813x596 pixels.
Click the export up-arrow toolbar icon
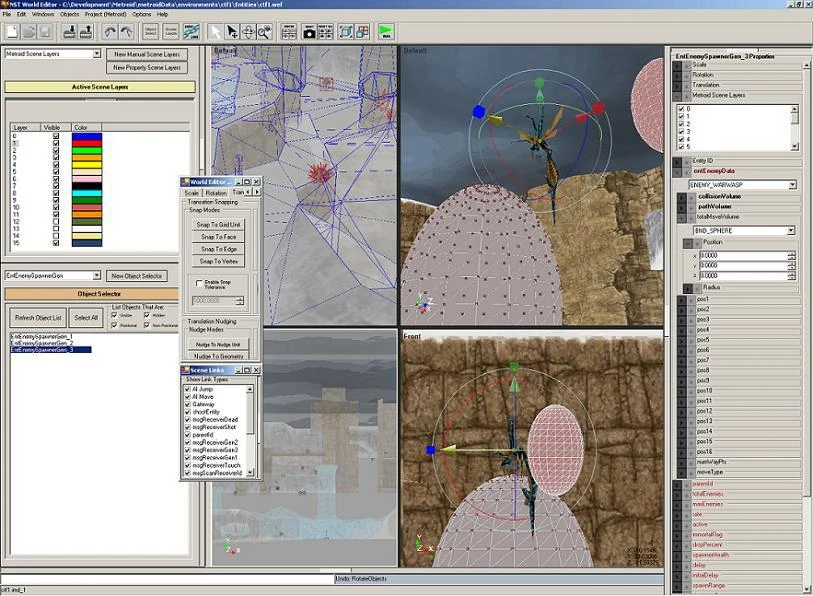(86, 32)
